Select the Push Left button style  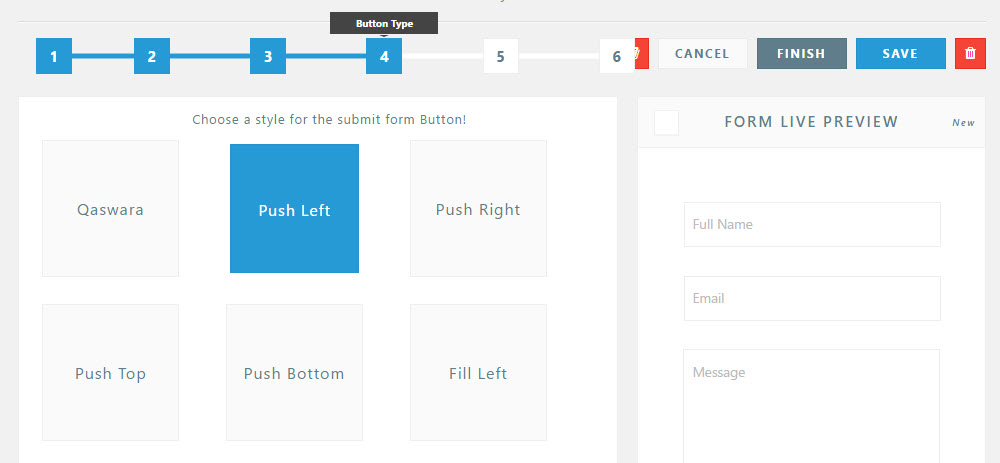point(294,209)
